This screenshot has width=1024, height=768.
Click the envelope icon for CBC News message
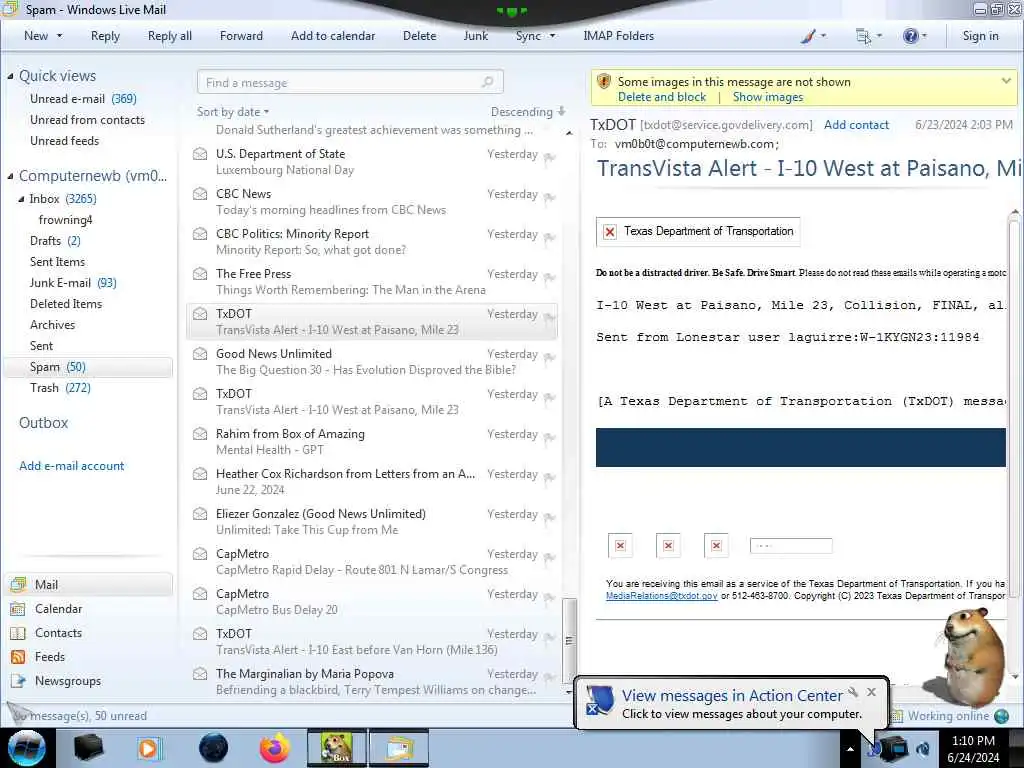200,194
